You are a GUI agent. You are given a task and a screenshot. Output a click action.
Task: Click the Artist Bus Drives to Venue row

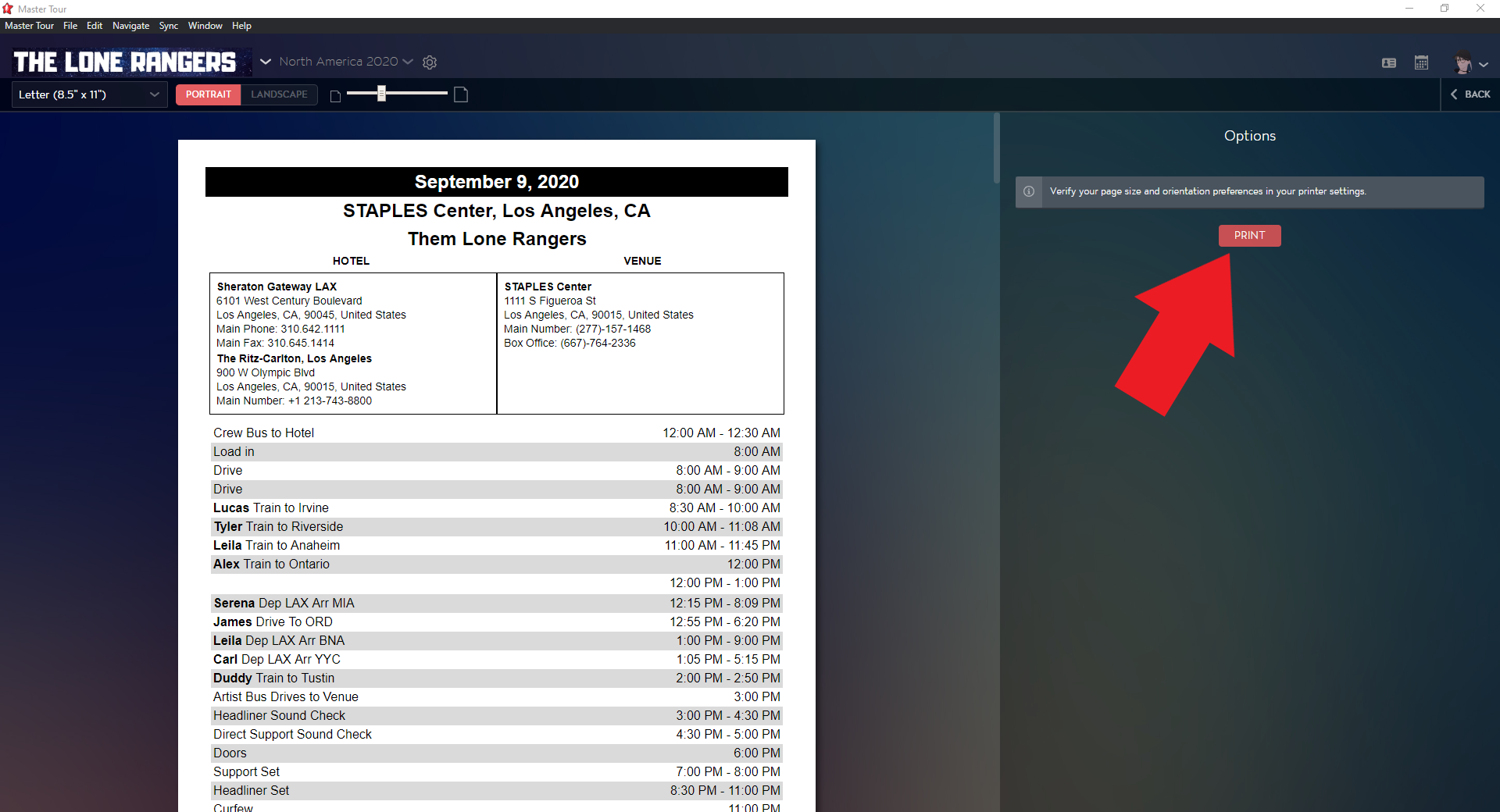(497, 696)
